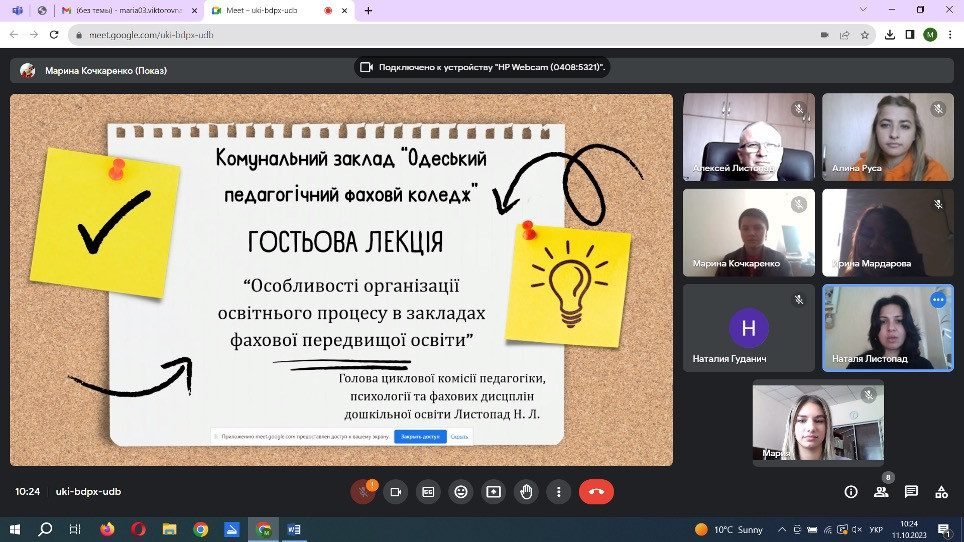Click the meeting code uki-bdpx-udb

88,492
